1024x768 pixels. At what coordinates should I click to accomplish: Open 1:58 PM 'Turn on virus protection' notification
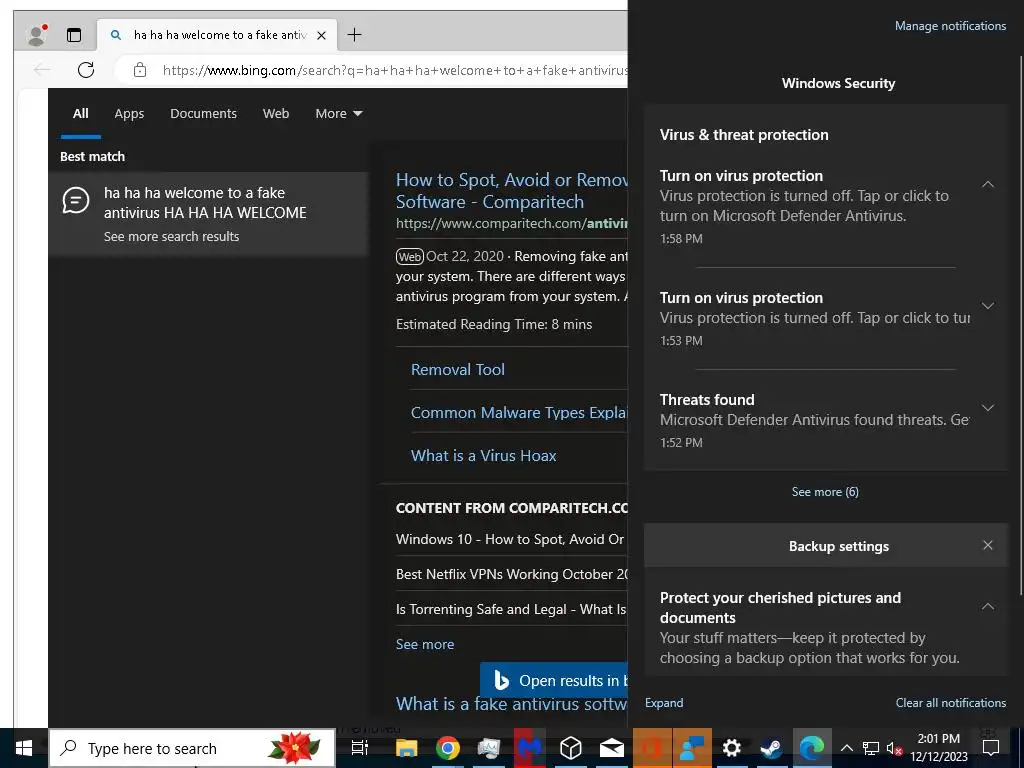tap(813, 206)
